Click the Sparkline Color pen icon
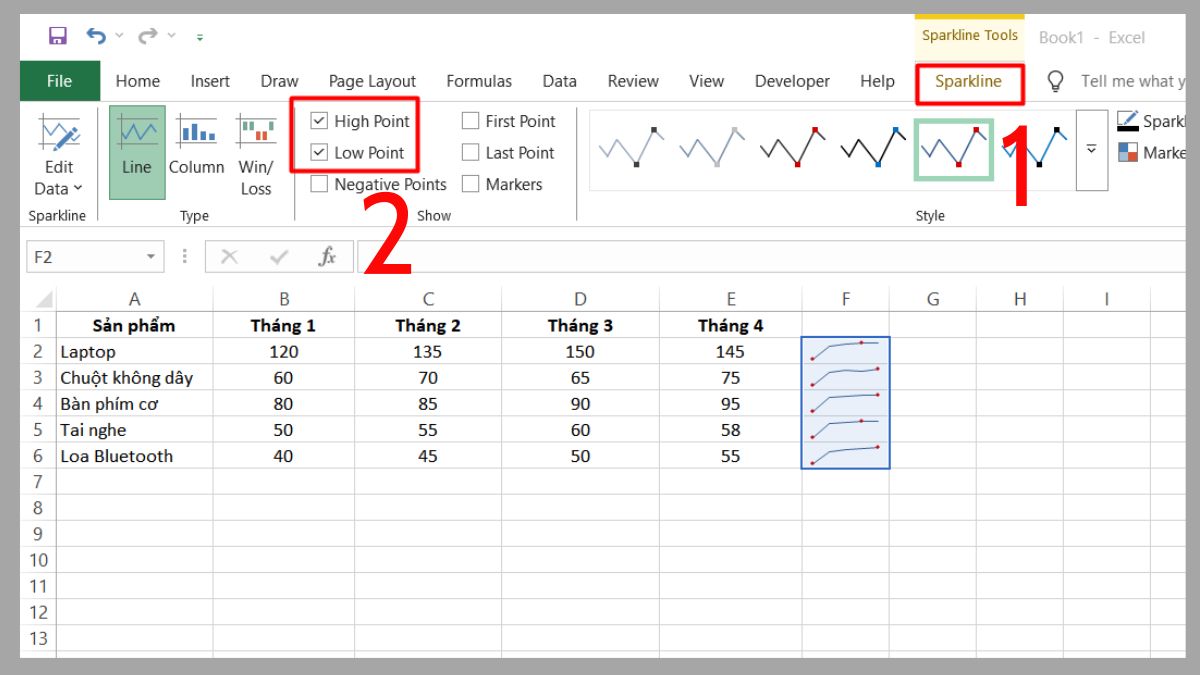 click(1127, 121)
